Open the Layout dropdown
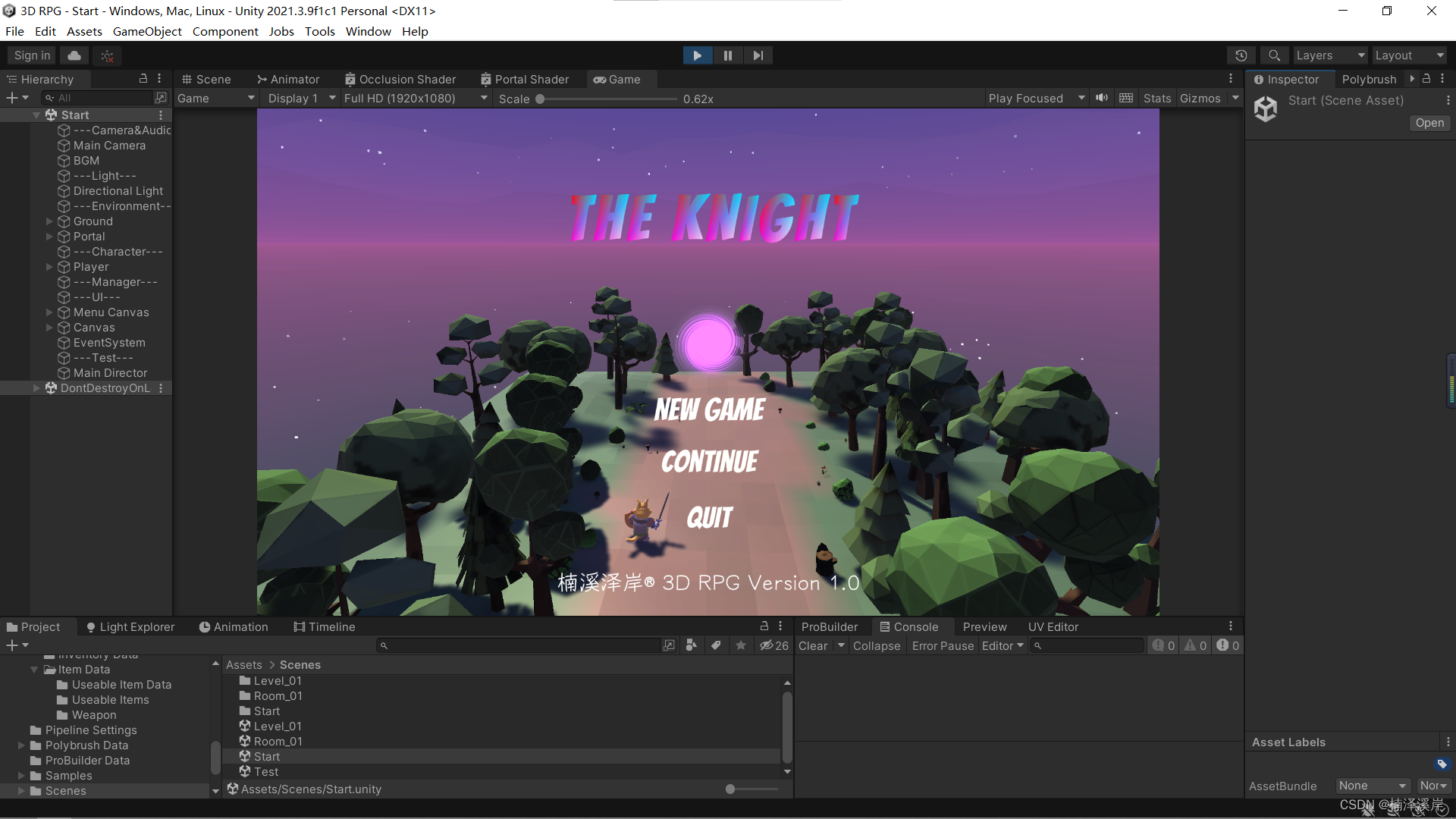 pyautogui.click(x=1408, y=55)
